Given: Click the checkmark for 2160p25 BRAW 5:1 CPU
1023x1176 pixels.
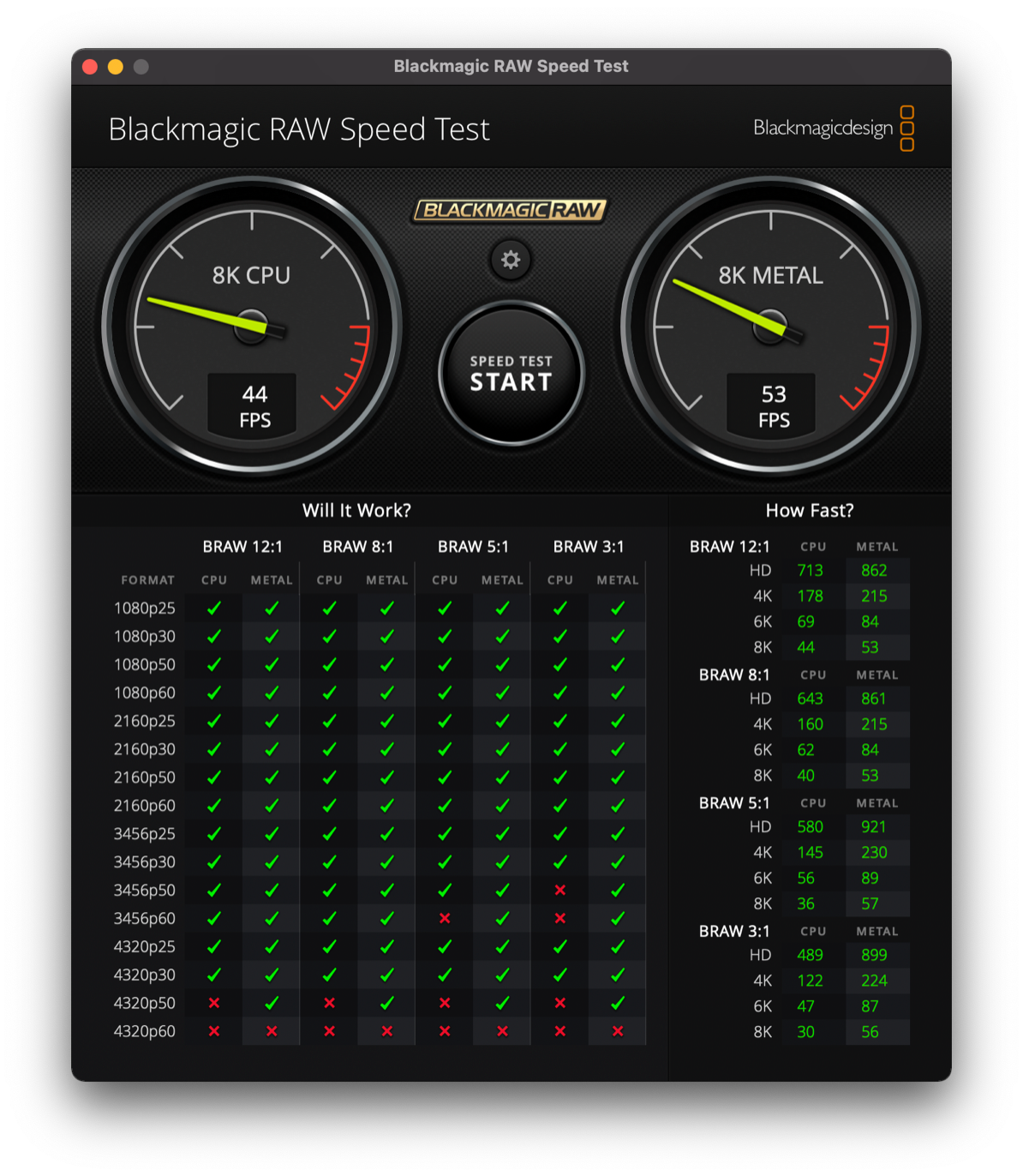Looking at the screenshot, I should (445, 721).
